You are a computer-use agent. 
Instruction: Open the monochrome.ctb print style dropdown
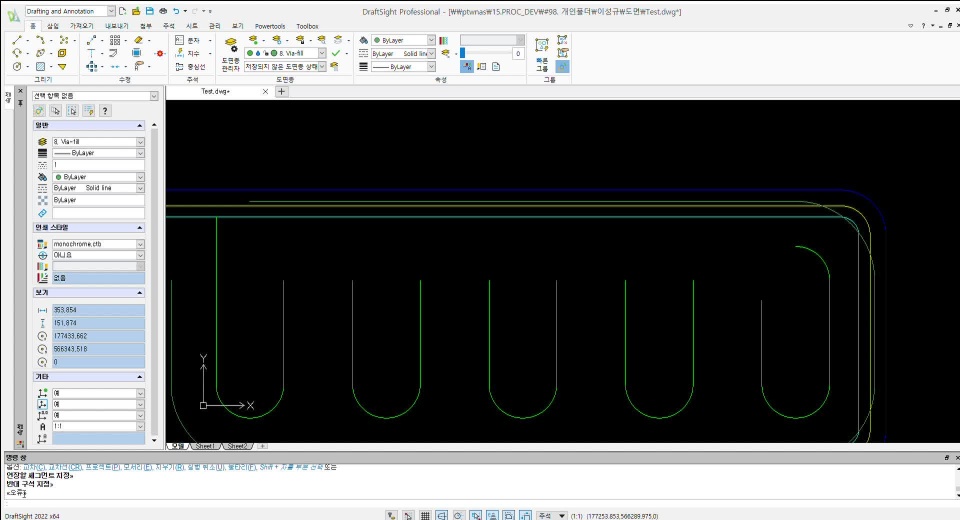tap(140, 243)
